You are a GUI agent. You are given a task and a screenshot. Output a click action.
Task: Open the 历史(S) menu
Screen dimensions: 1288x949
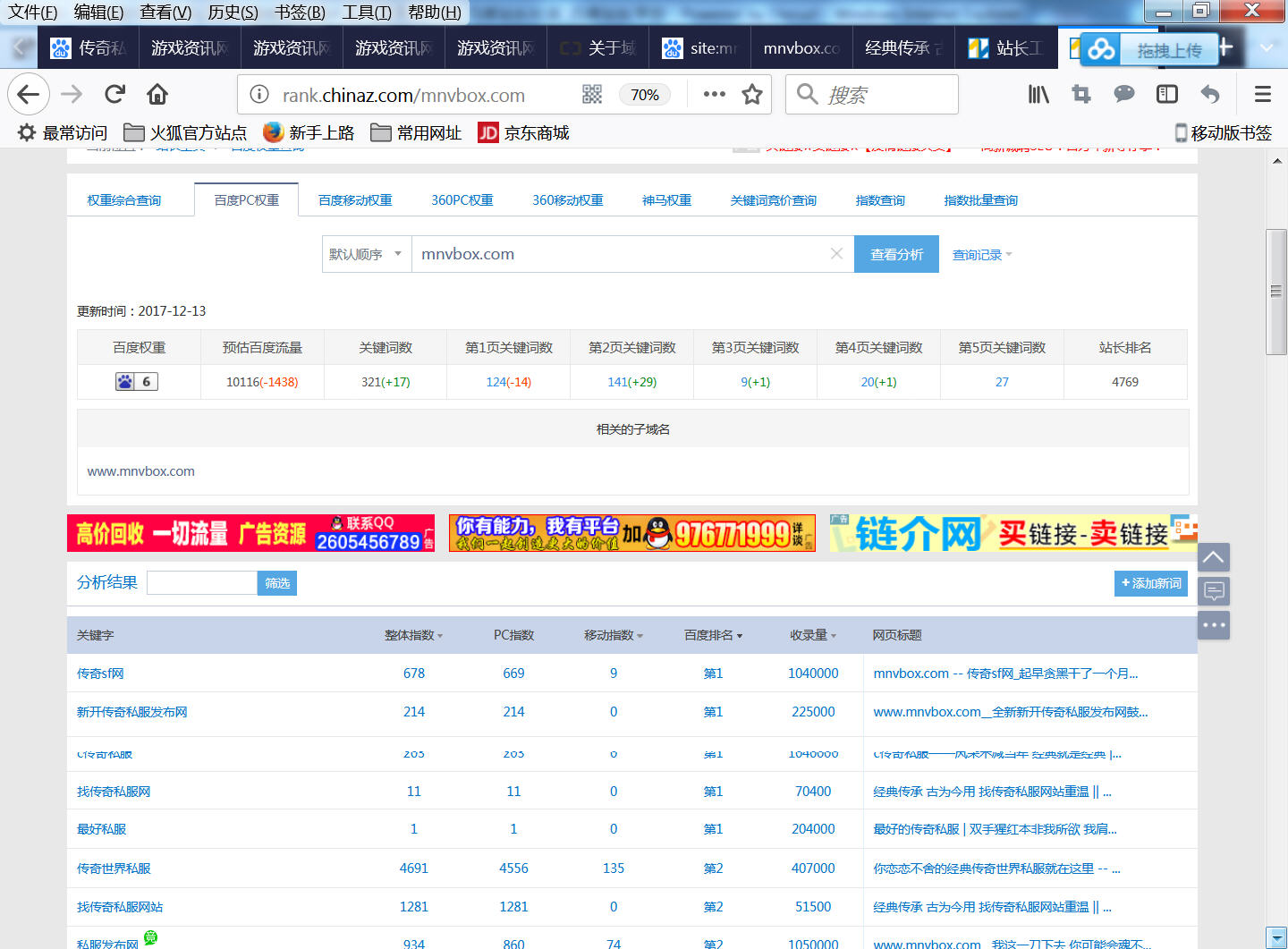coord(233,12)
